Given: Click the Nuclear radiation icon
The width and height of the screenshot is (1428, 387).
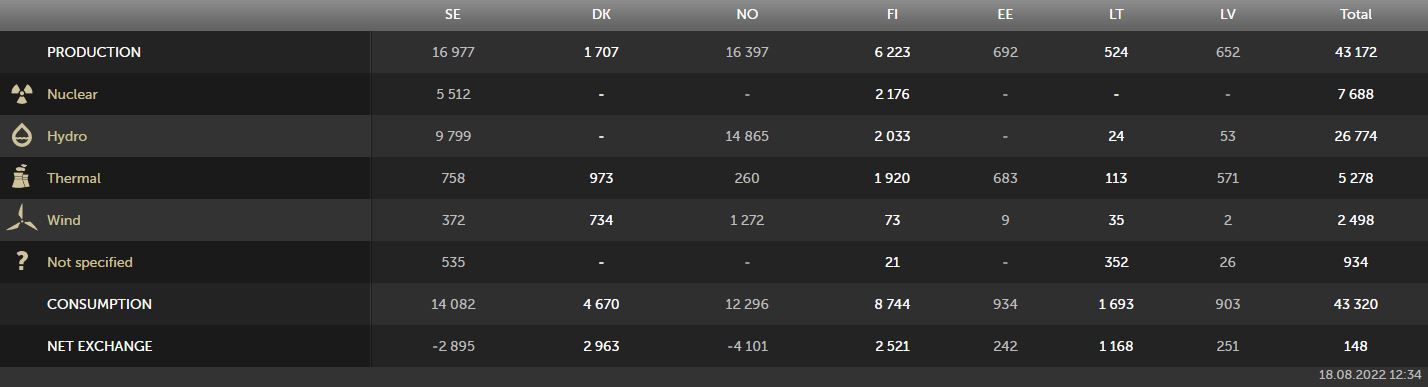Looking at the screenshot, I should [21, 94].
